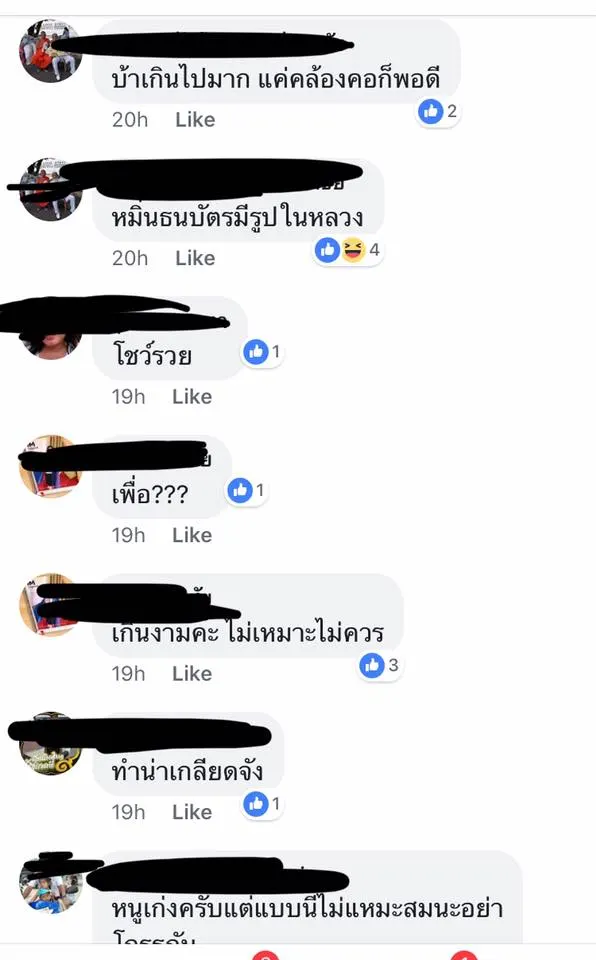This screenshot has height=960, width=596.
Task: Click the 20h timestamp of the first comment
Action: pyautogui.click(x=130, y=119)
